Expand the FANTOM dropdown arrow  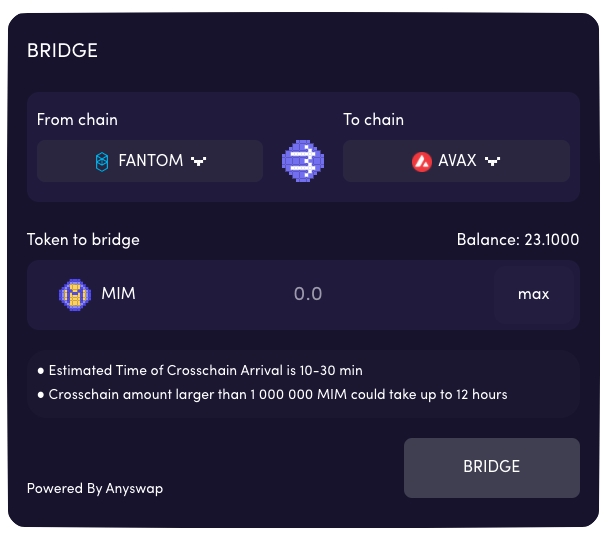click(198, 161)
